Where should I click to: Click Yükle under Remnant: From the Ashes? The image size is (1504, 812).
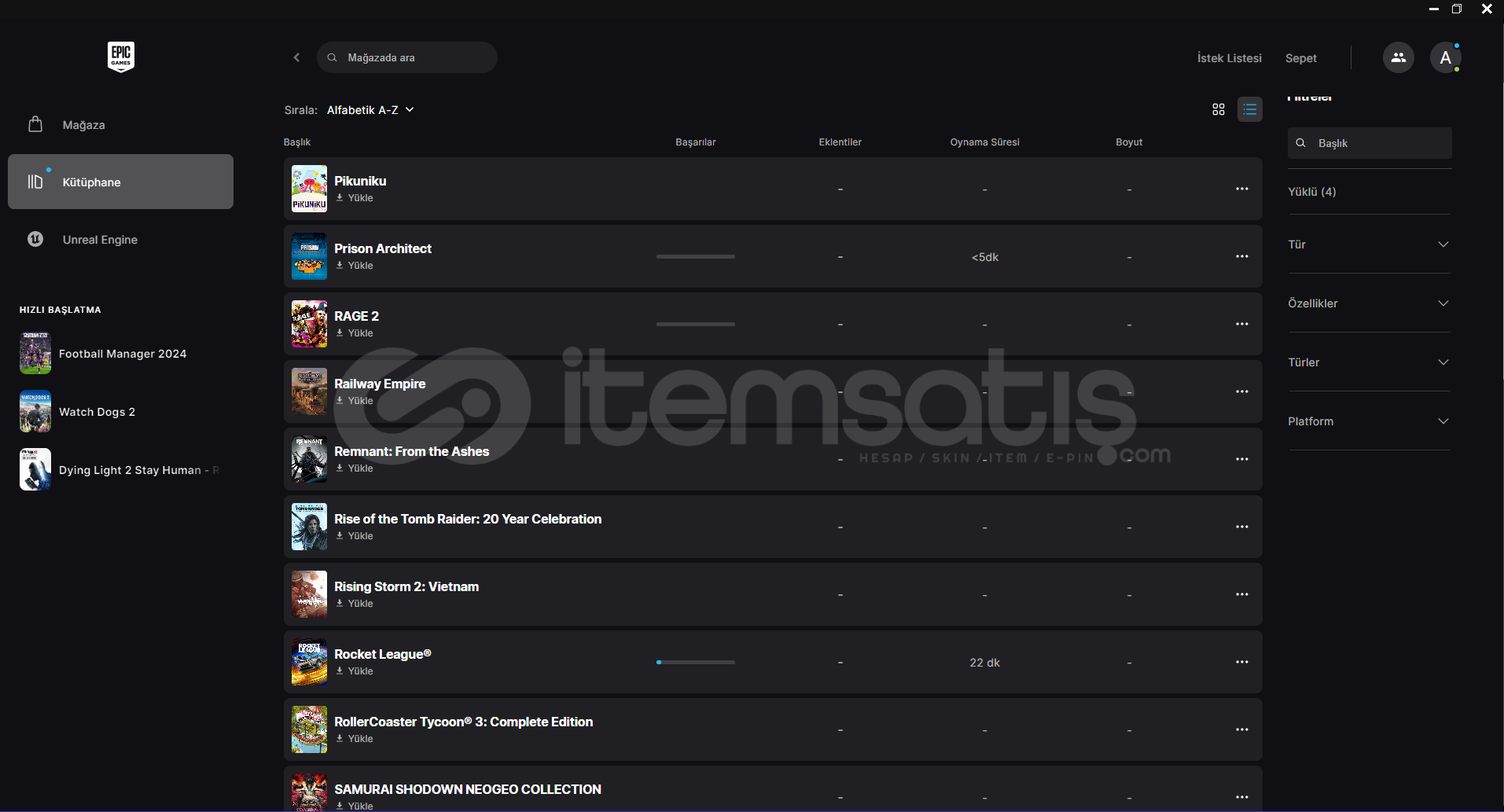pyautogui.click(x=355, y=468)
